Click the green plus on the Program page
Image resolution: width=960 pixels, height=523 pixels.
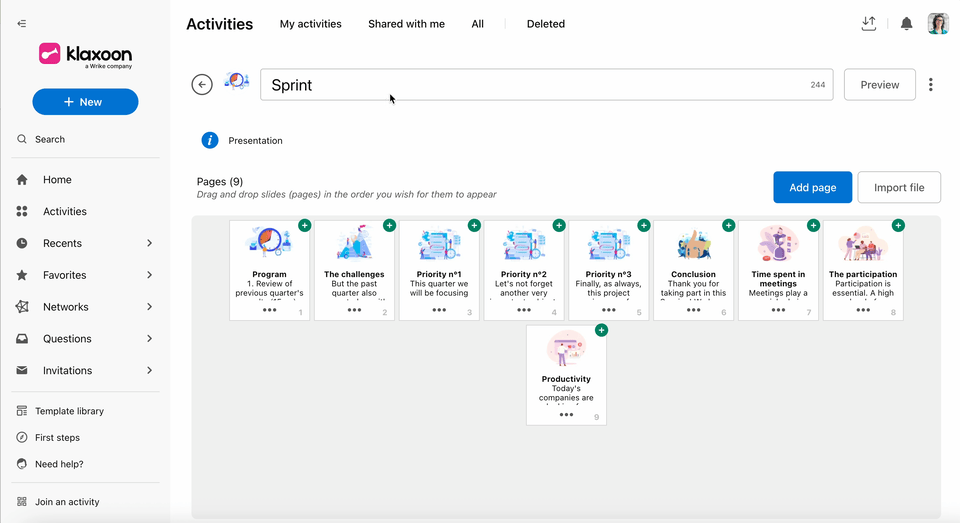tap(304, 225)
